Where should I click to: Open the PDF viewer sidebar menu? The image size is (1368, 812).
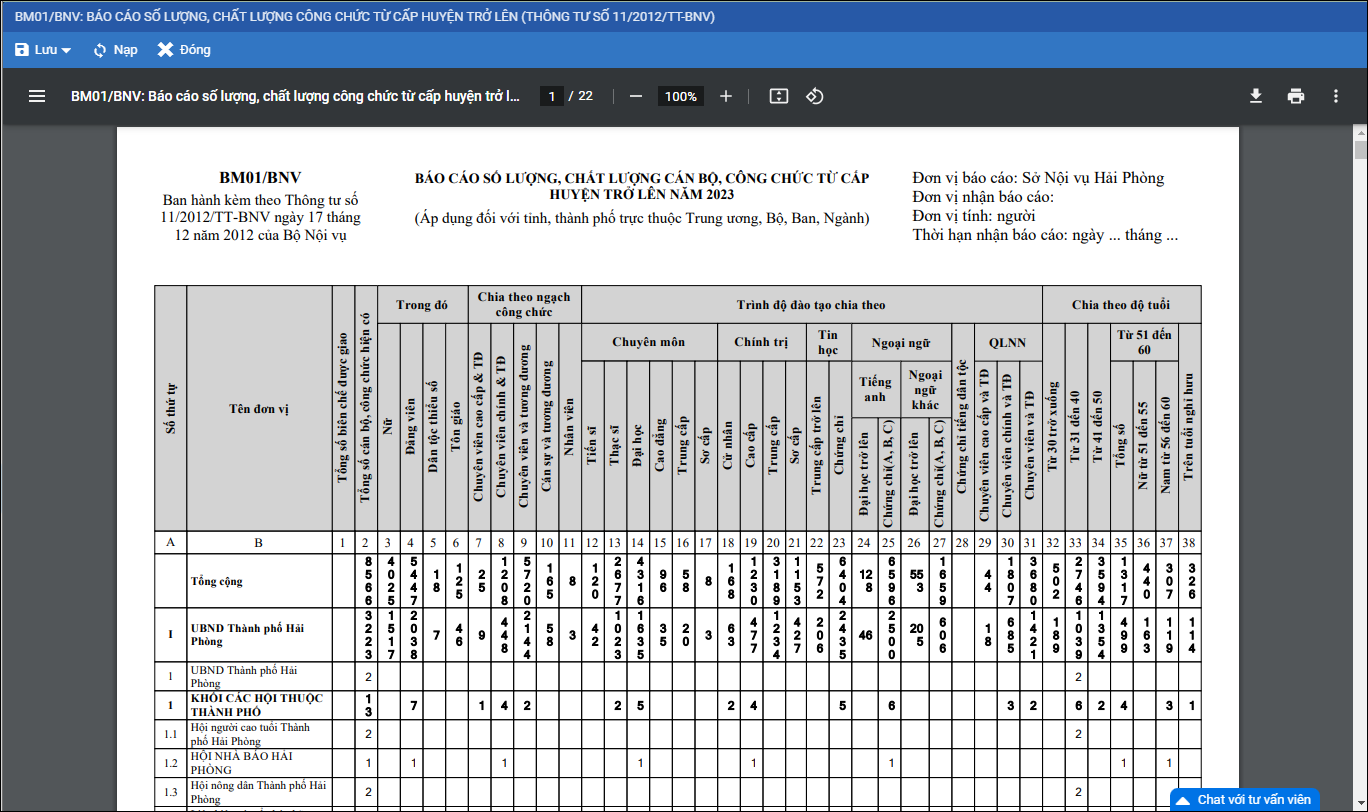point(37,96)
